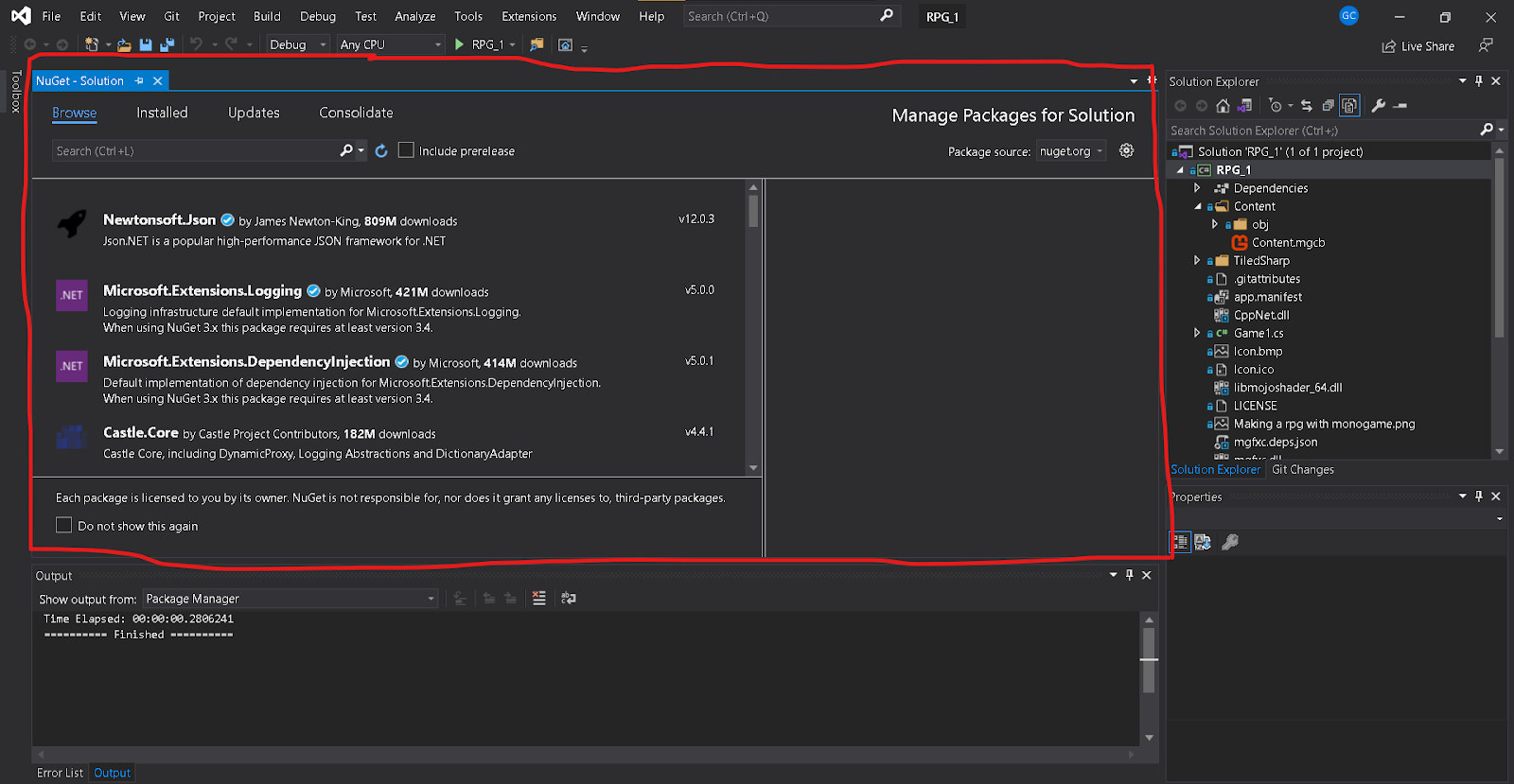1514x784 pixels.
Task: Expand the Dependencies node
Action: coord(1197,188)
